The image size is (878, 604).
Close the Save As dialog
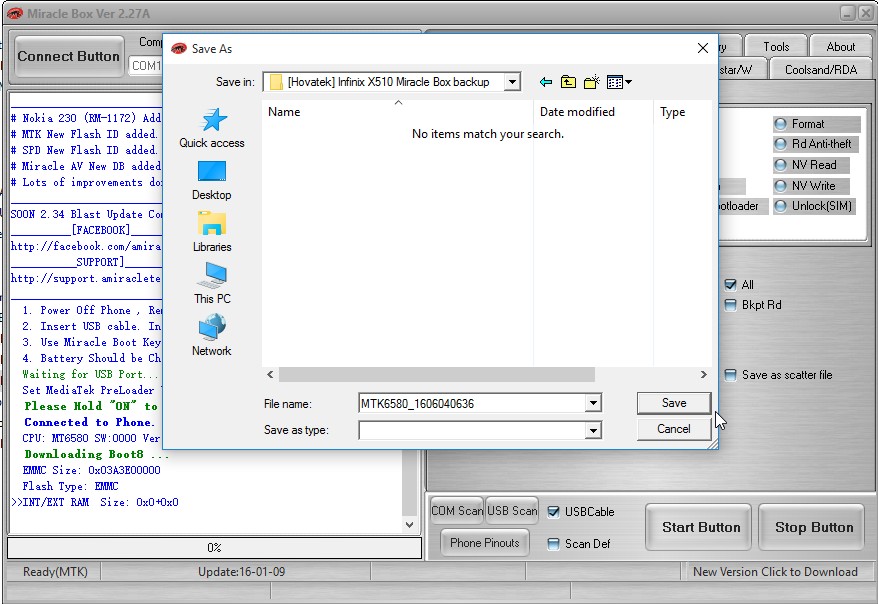703,48
